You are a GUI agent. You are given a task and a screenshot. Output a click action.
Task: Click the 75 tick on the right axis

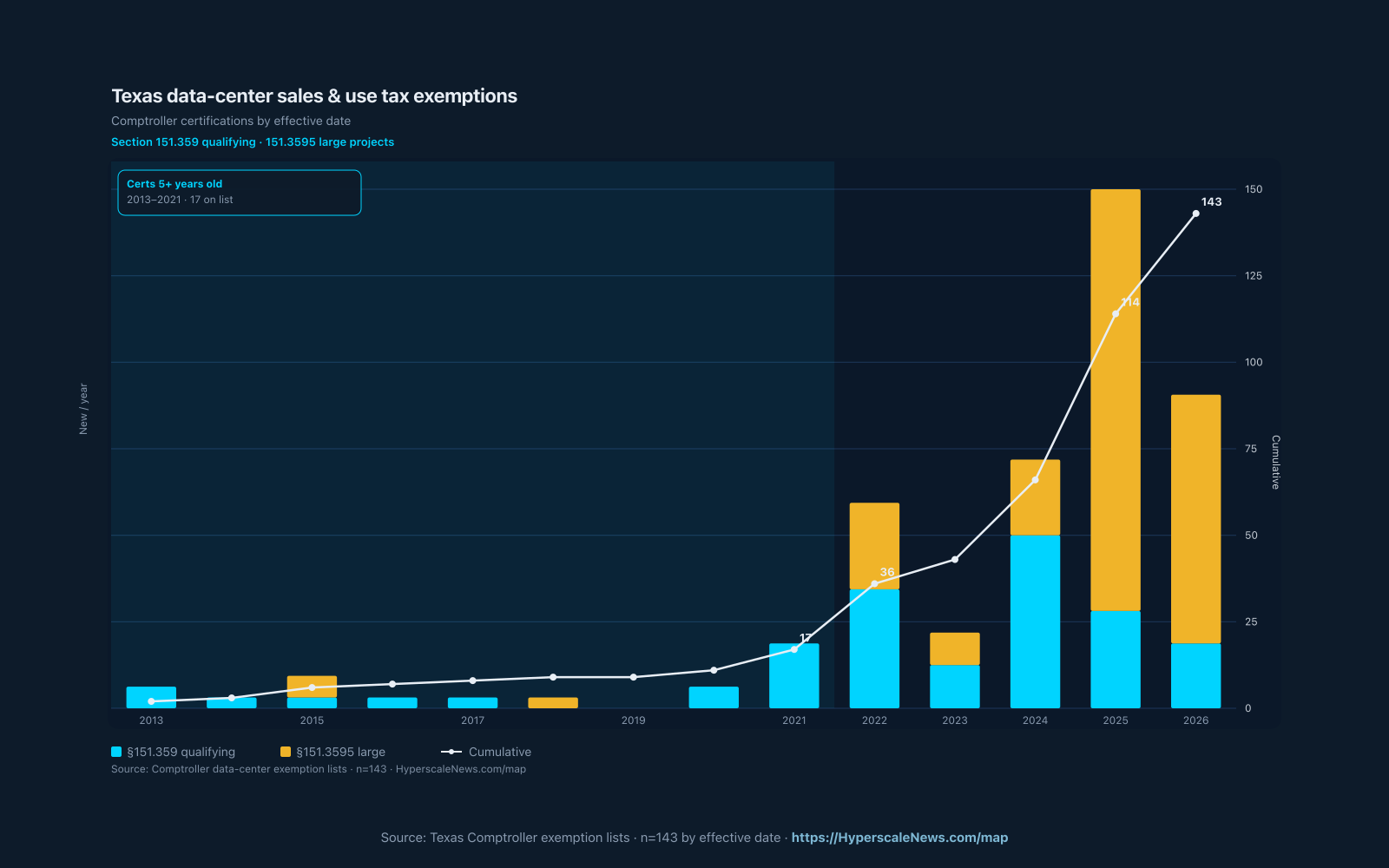[1251, 449]
